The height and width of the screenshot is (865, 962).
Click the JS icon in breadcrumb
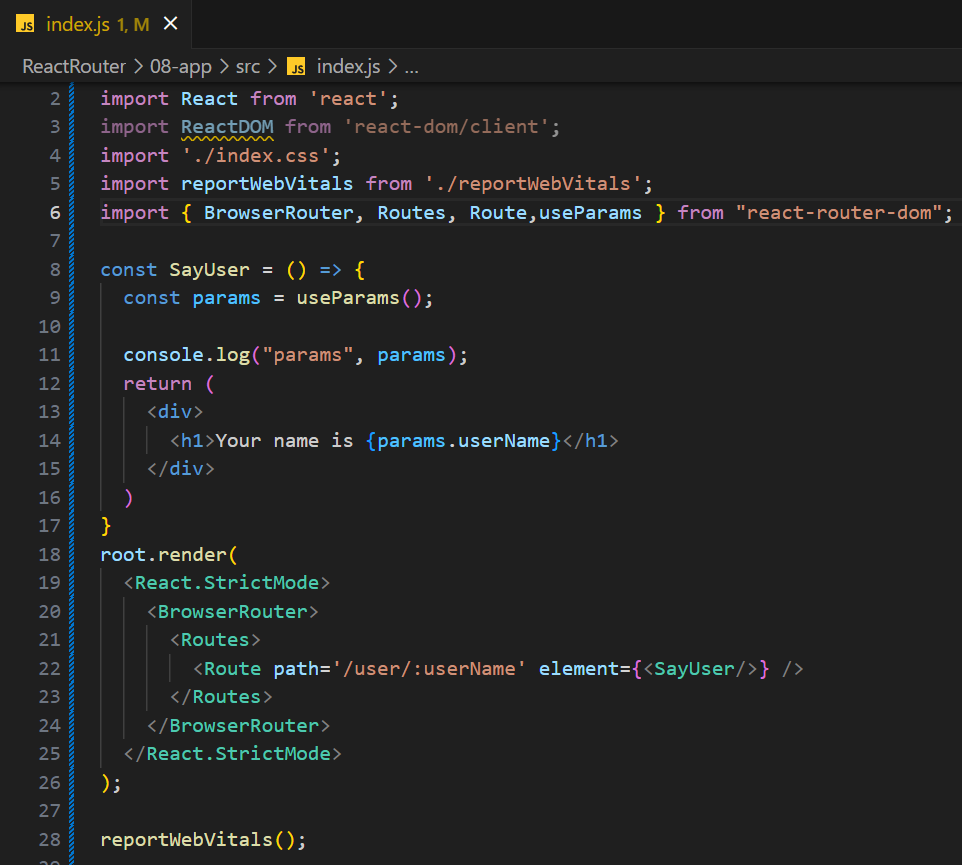click(x=296, y=66)
